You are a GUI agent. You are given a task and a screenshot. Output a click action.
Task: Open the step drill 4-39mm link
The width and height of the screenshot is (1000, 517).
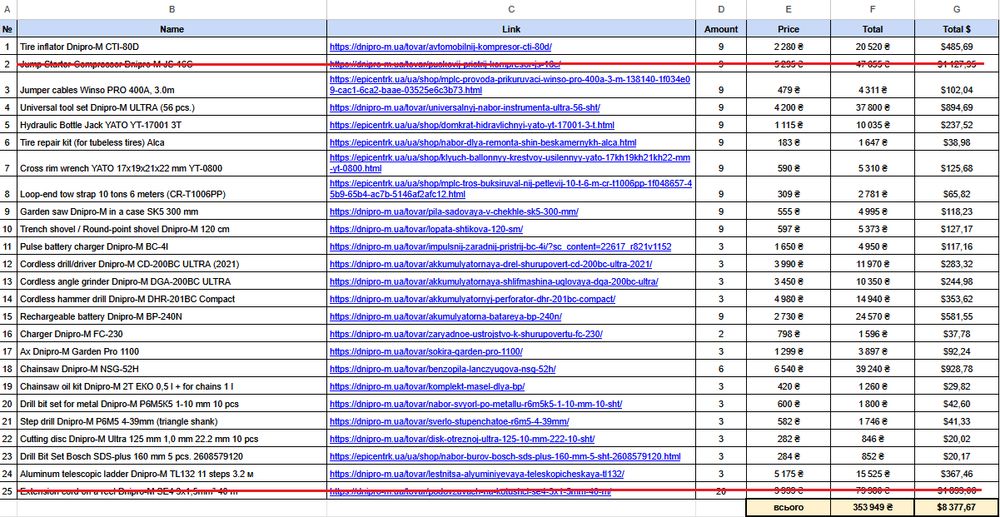(449, 421)
